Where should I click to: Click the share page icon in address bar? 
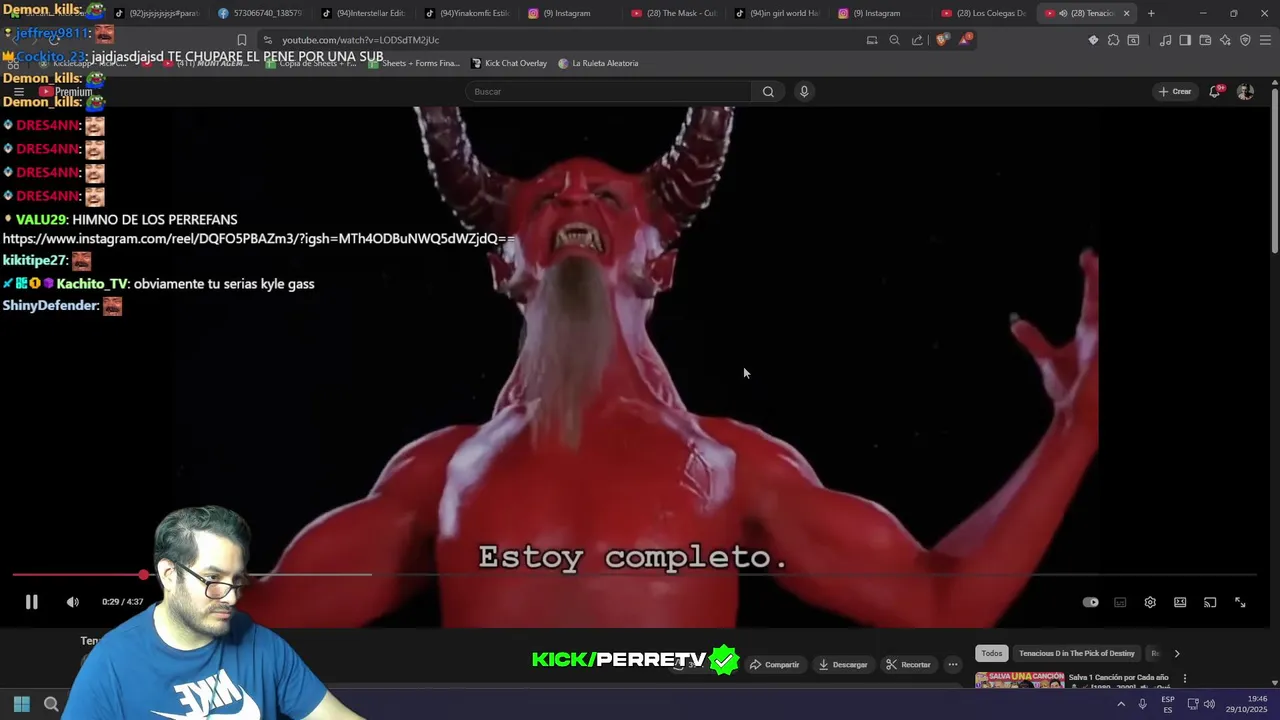pos(917,40)
